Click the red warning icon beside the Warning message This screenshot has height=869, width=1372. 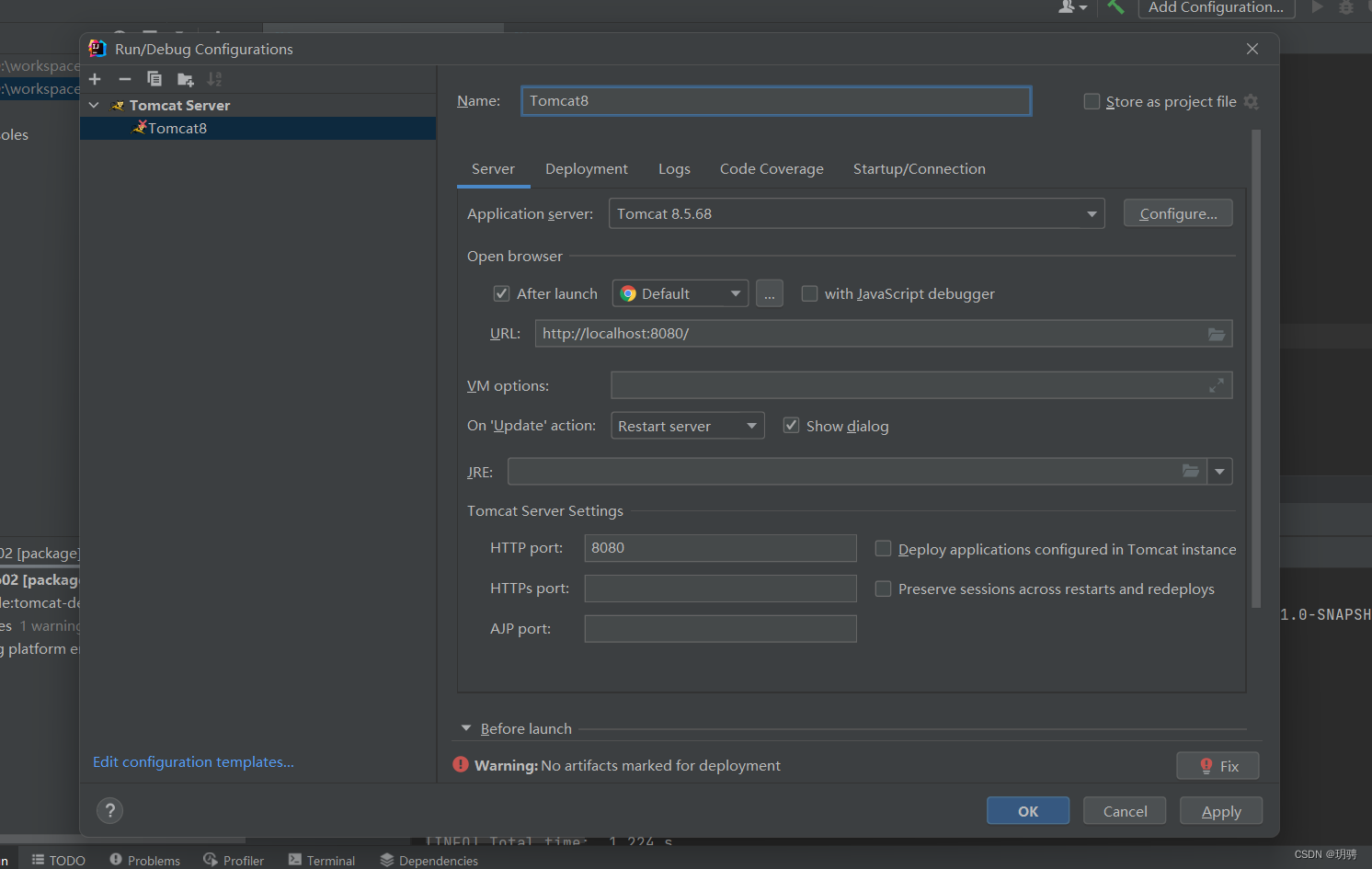461,765
